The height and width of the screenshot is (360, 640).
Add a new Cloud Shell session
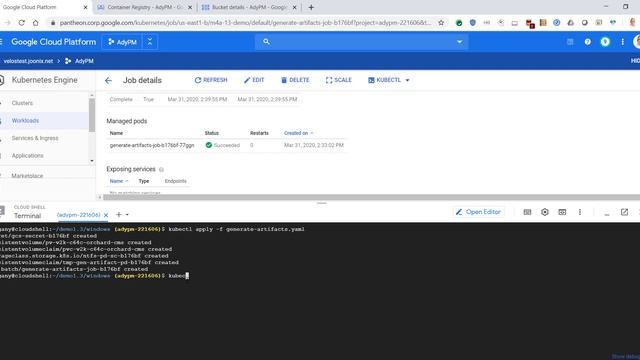(119, 215)
